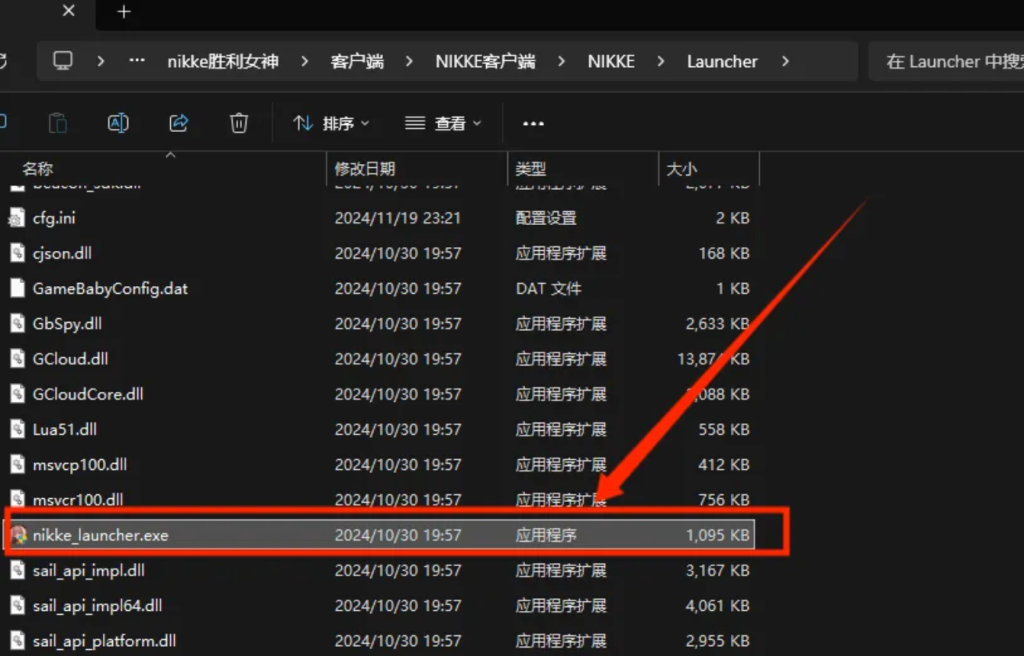Go to 客户端 folder in breadcrumb
This screenshot has width=1024, height=656.
click(357, 61)
